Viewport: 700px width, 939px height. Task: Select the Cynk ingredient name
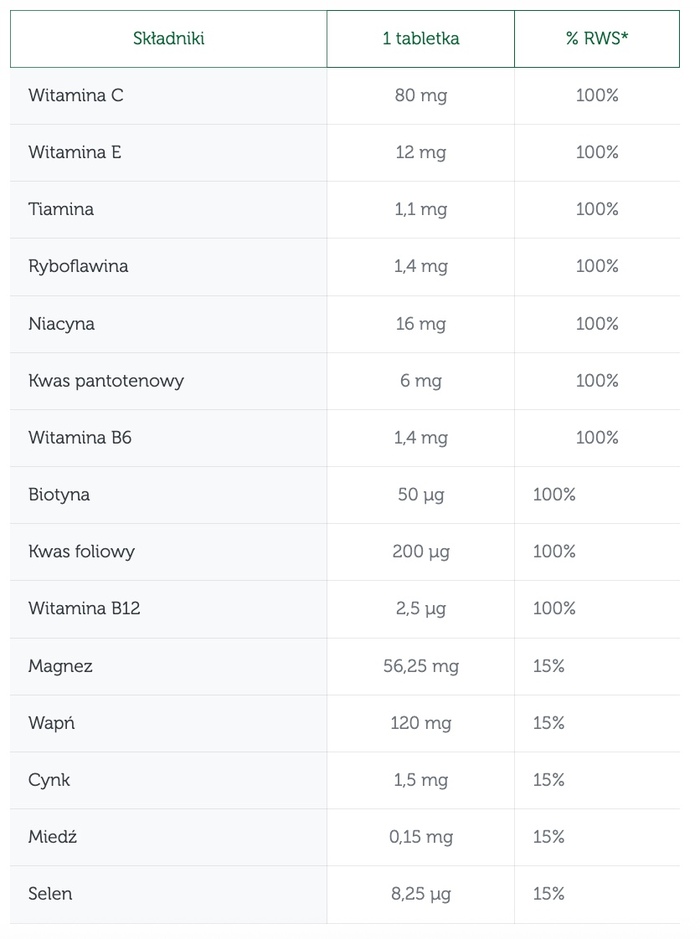tap(49, 780)
